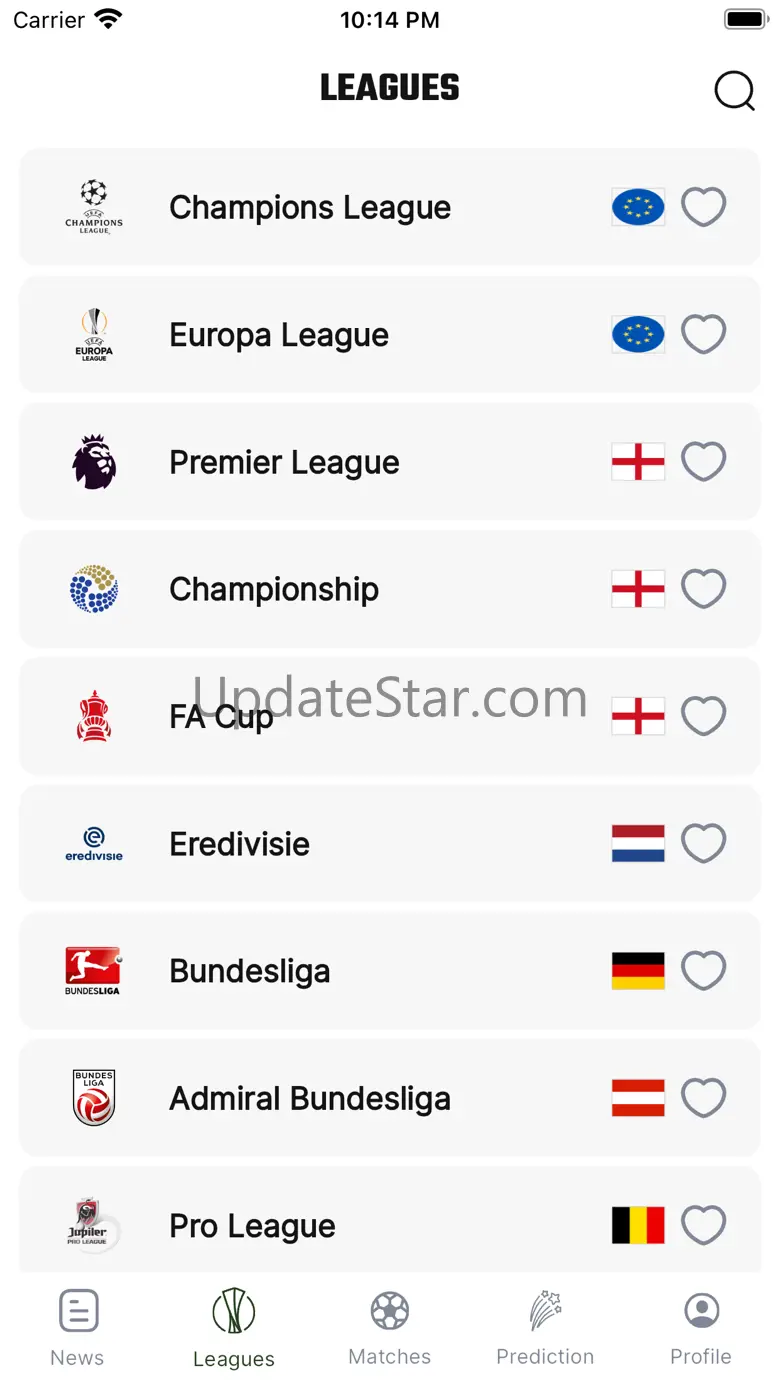
Task: Favorite the Champions League with heart
Action: point(703,207)
